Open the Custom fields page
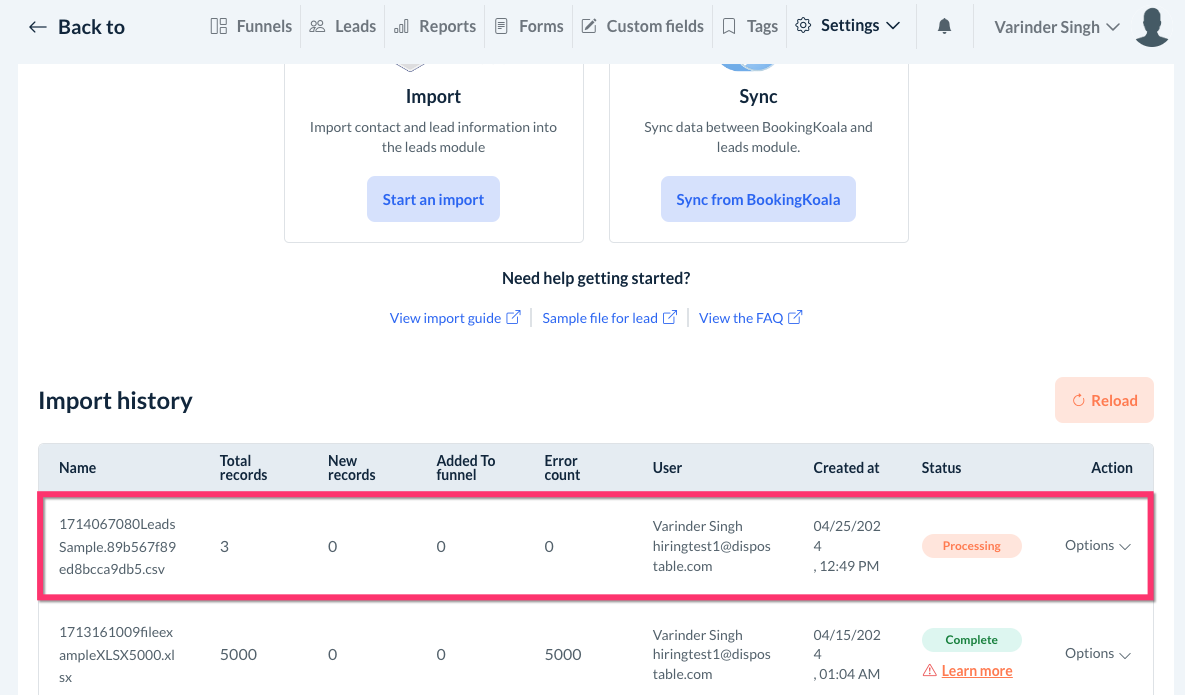Image resolution: width=1185 pixels, height=695 pixels. click(x=642, y=26)
